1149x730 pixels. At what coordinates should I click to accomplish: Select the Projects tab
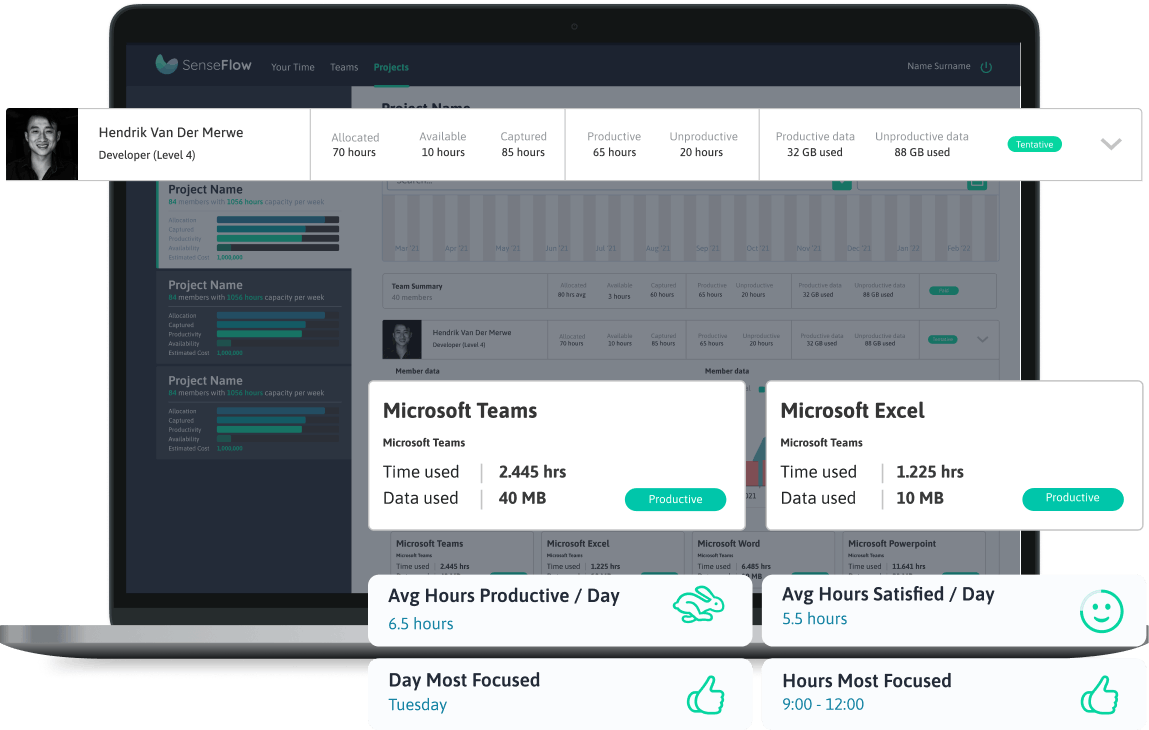pyautogui.click(x=391, y=67)
